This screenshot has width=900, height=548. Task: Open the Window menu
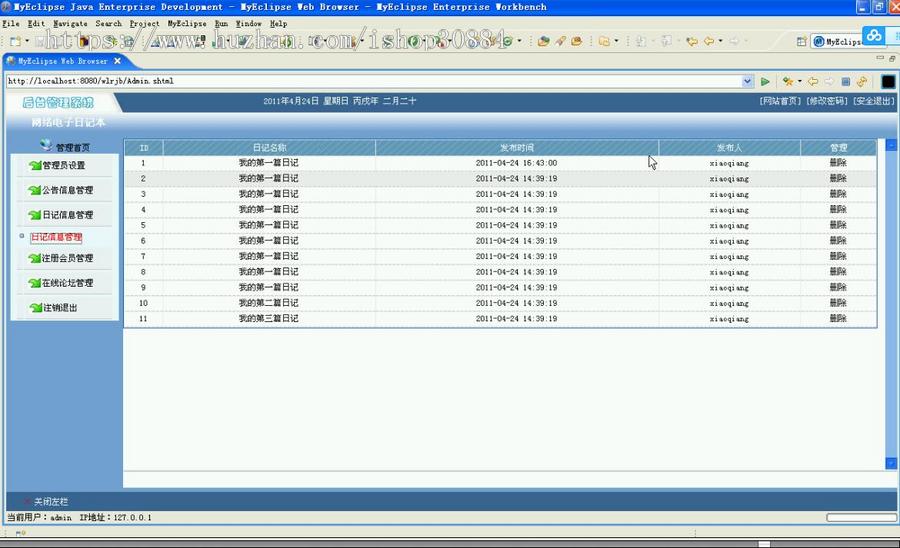click(x=249, y=24)
